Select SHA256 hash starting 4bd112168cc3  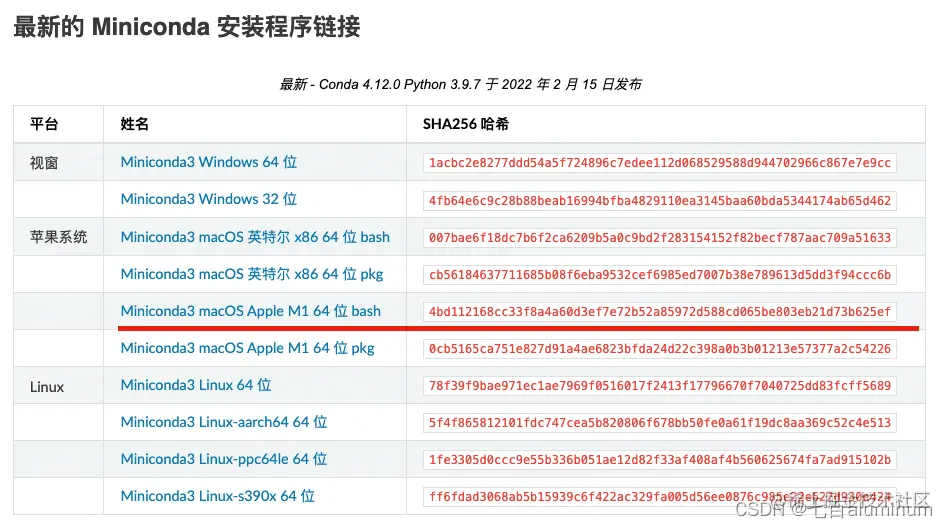coord(660,311)
